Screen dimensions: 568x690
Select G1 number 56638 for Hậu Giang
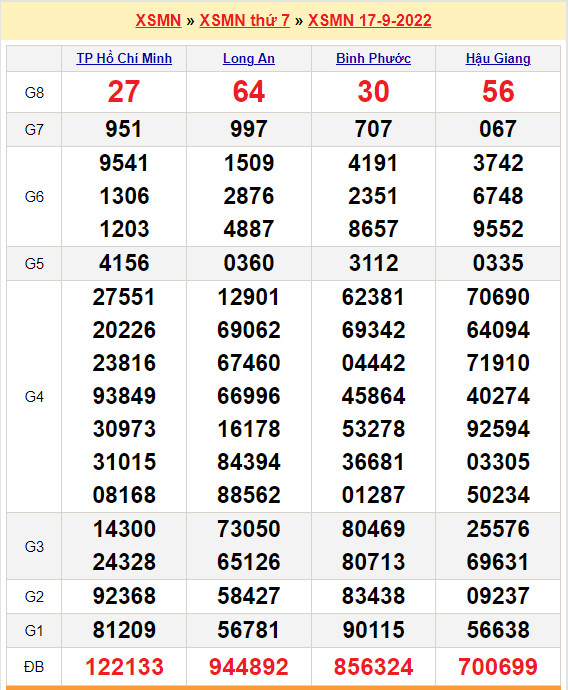click(498, 630)
